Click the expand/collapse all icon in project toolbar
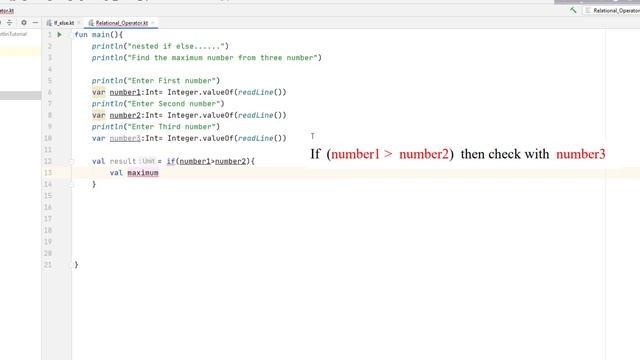Image resolution: width=640 pixels, height=360 pixels. point(10,23)
